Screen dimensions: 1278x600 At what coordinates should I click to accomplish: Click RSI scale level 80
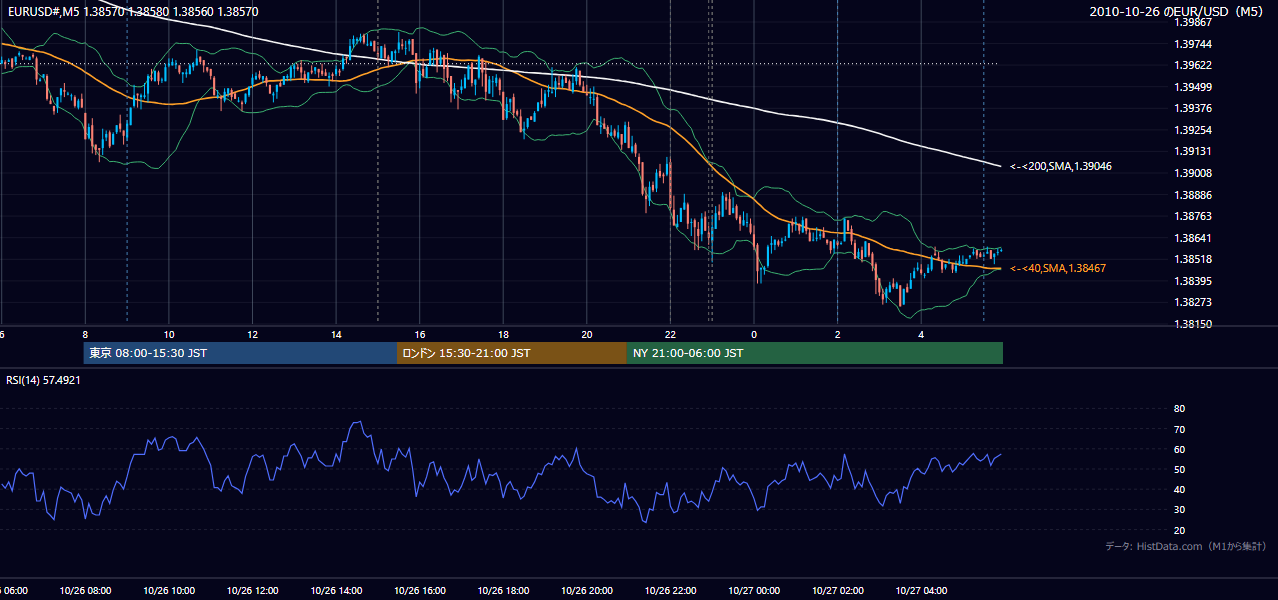coord(1179,409)
